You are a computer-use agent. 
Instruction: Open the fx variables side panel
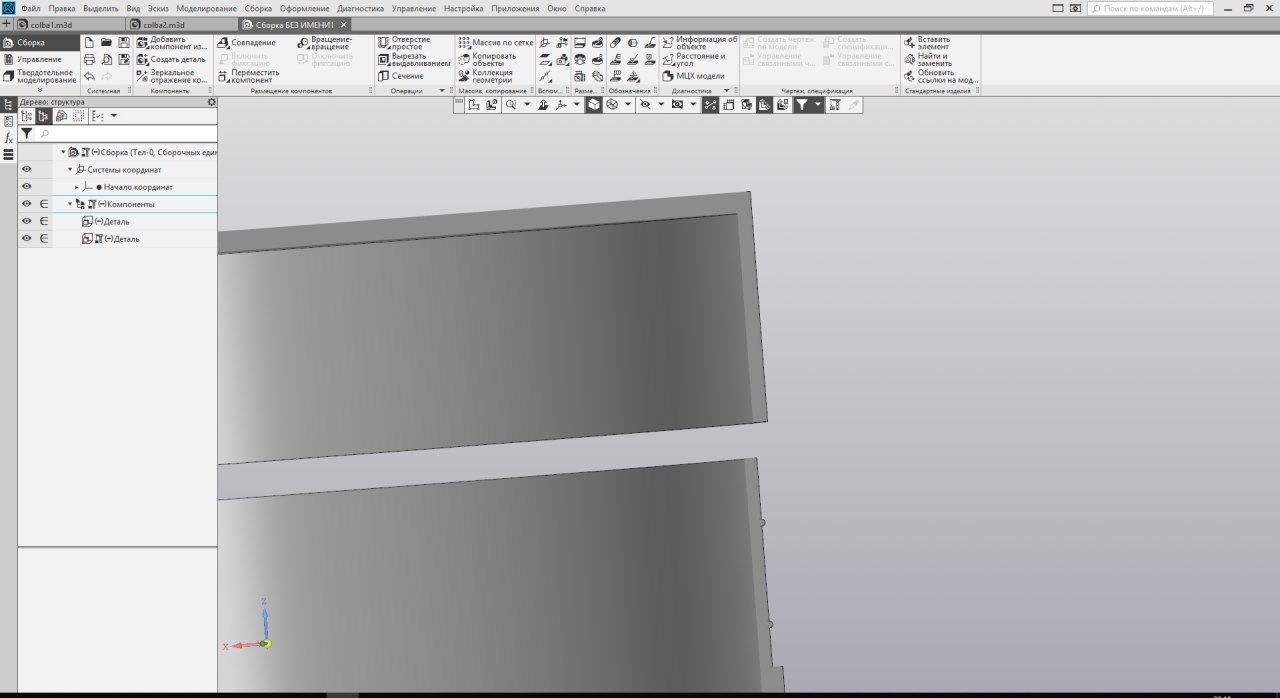click(x=8, y=138)
